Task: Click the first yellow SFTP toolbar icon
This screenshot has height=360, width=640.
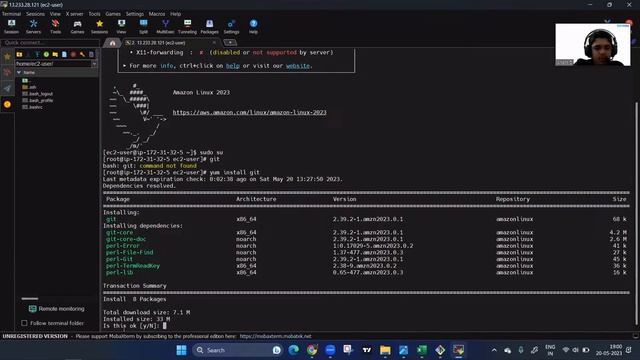Action: tap(19, 54)
